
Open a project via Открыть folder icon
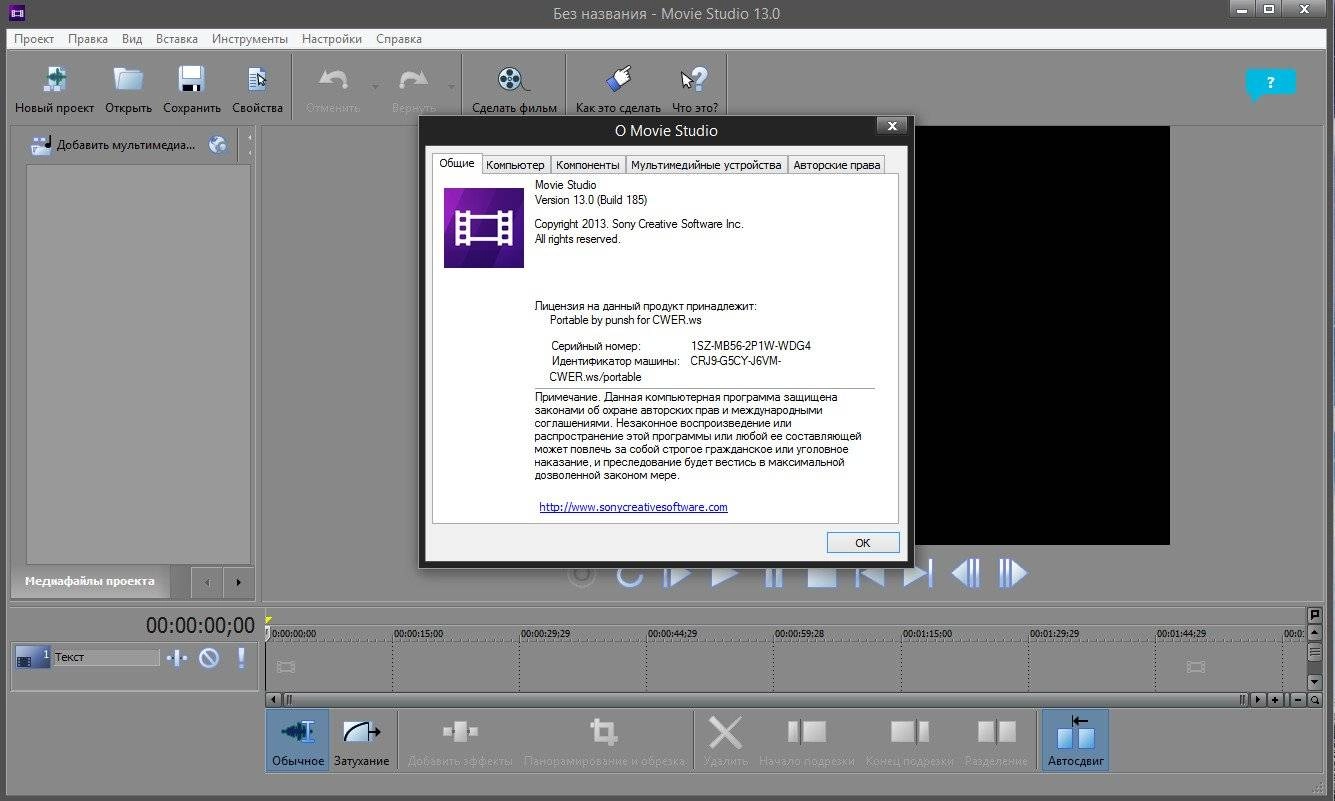pos(128,89)
